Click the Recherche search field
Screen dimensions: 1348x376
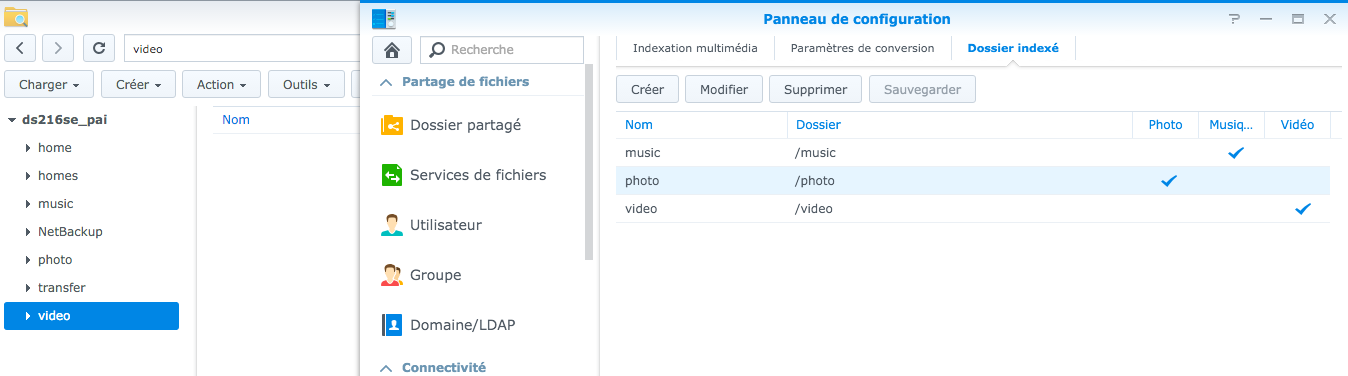pos(502,50)
